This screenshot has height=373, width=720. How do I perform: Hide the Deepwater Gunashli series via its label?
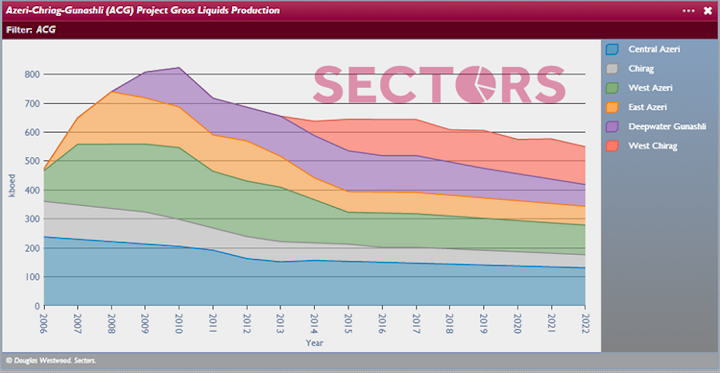click(x=667, y=126)
